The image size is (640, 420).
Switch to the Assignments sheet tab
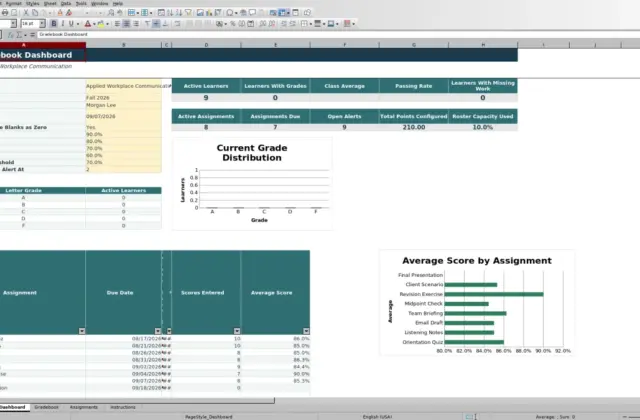(x=84, y=407)
